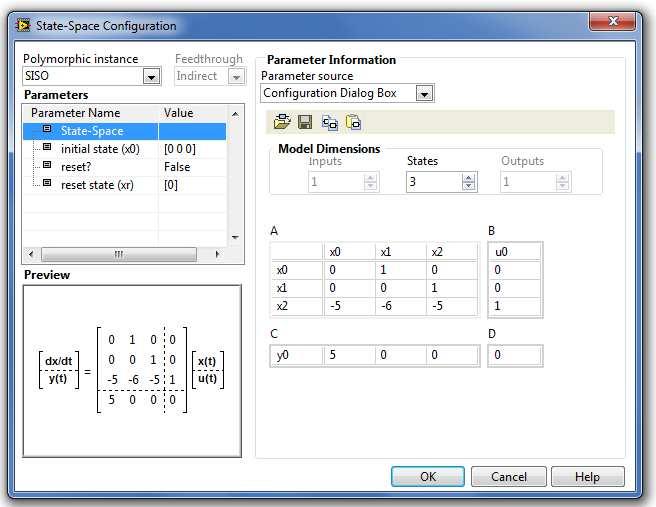Click the [0 0 0] initial state value

[180, 149]
